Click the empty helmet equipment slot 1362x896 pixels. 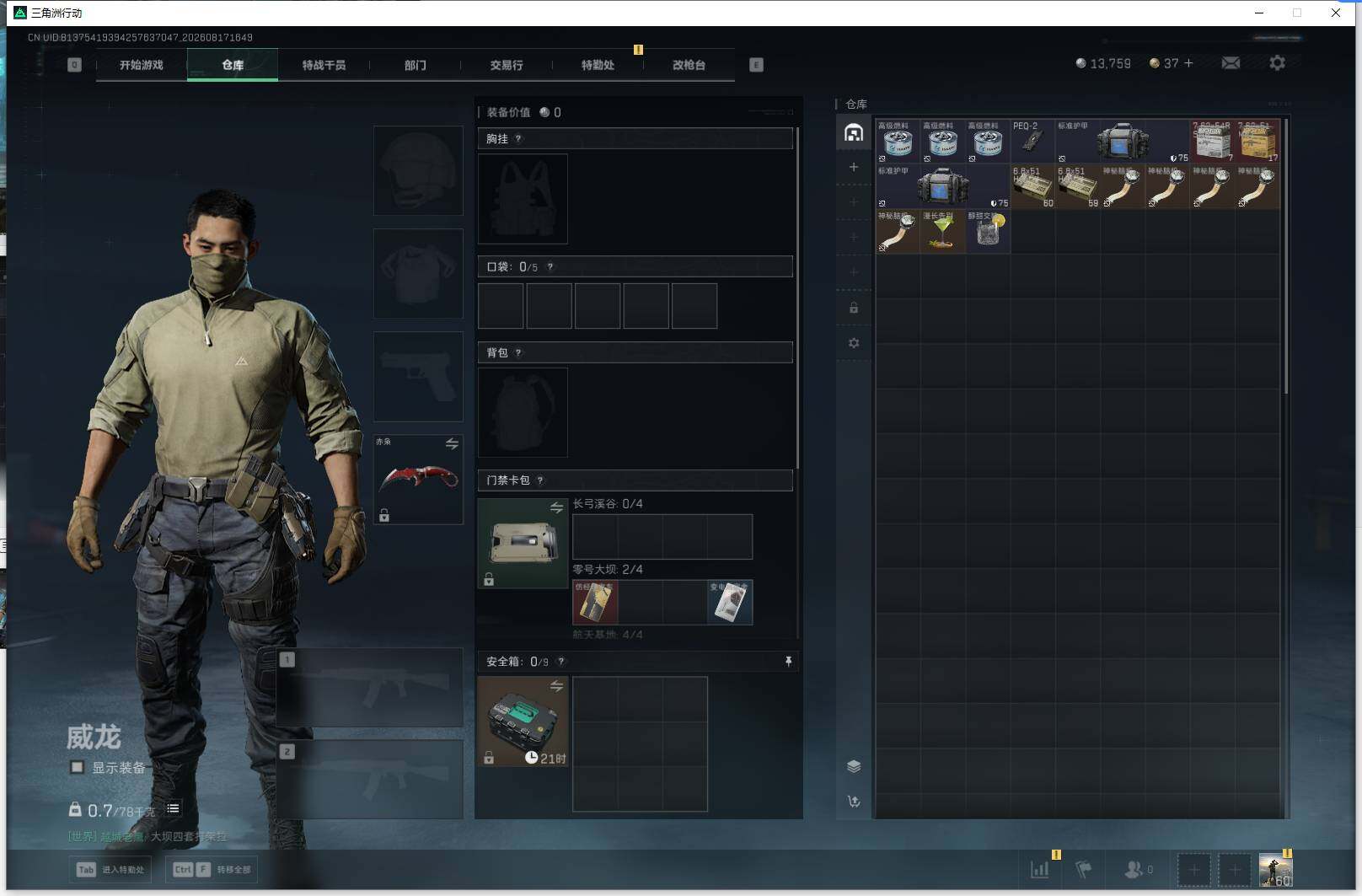coord(418,170)
